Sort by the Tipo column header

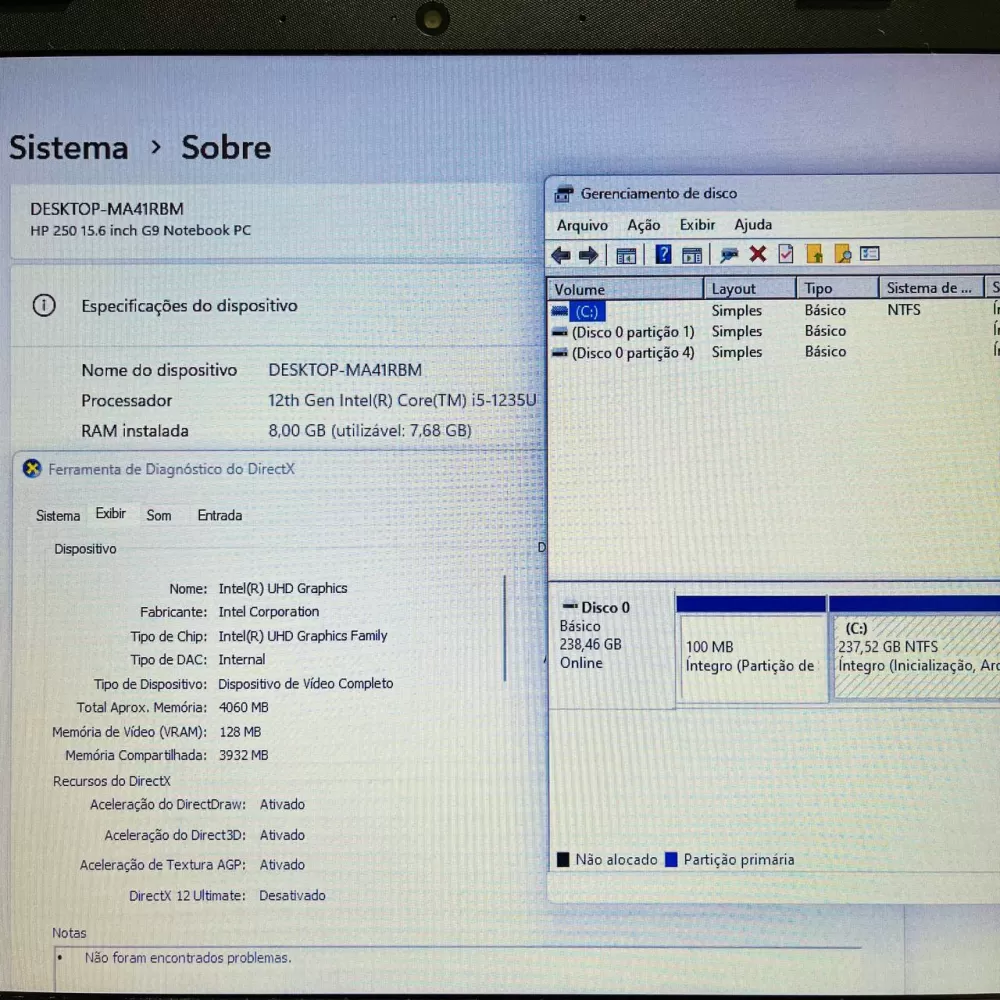pyautogui.click(x=837, y=288)
